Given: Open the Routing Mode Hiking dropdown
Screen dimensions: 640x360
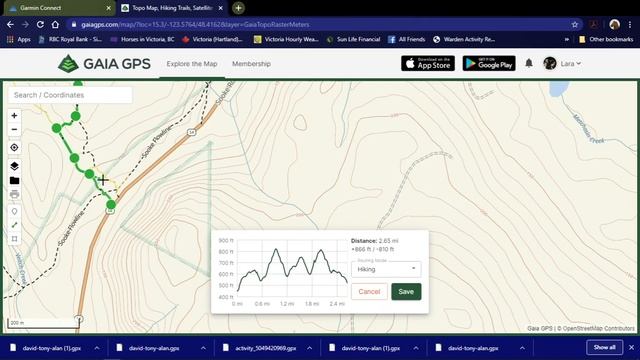Looking at the screenshot, I should click(x=386, y=269).
